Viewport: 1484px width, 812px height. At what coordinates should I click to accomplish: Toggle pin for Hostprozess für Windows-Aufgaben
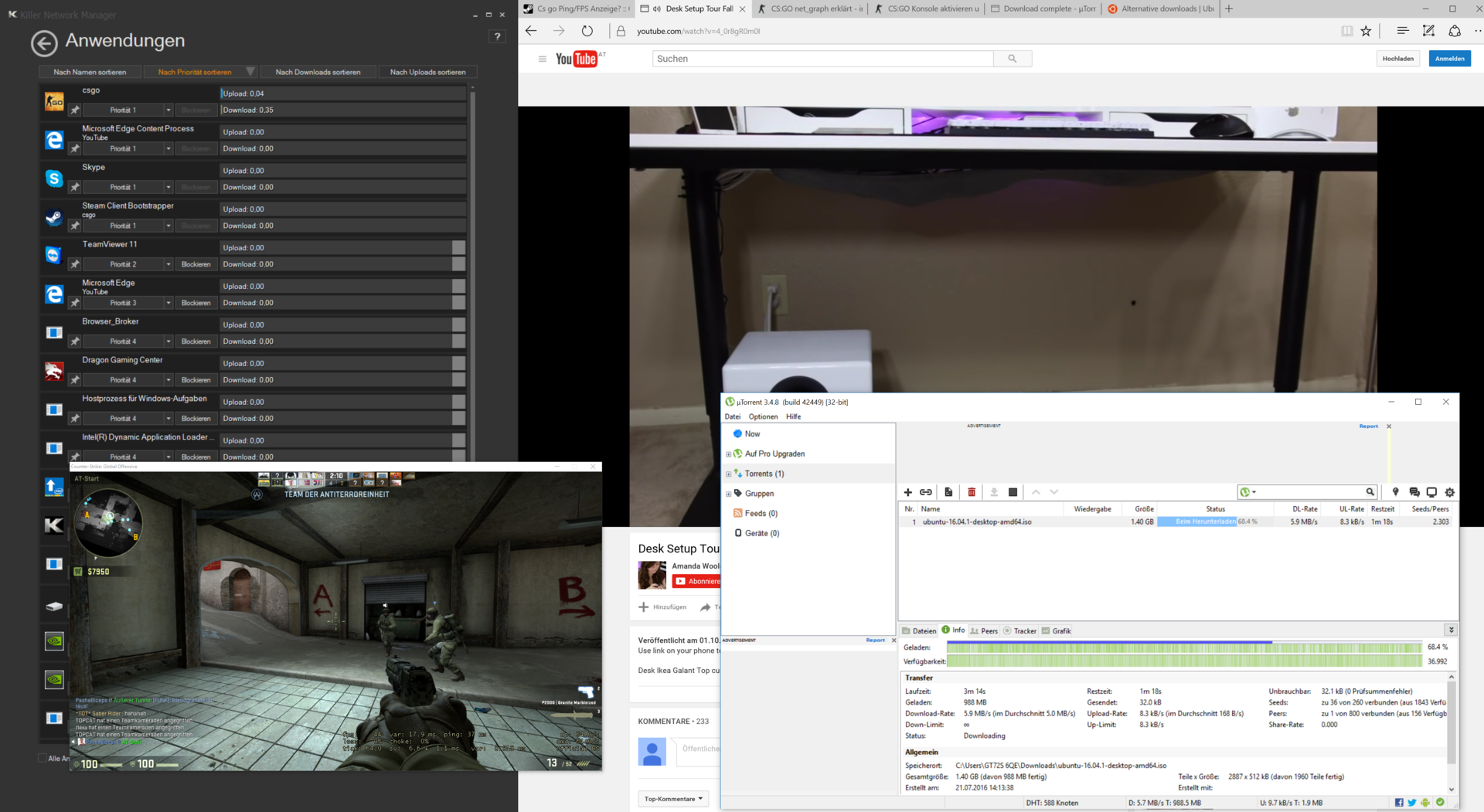(x=75, y=419)
